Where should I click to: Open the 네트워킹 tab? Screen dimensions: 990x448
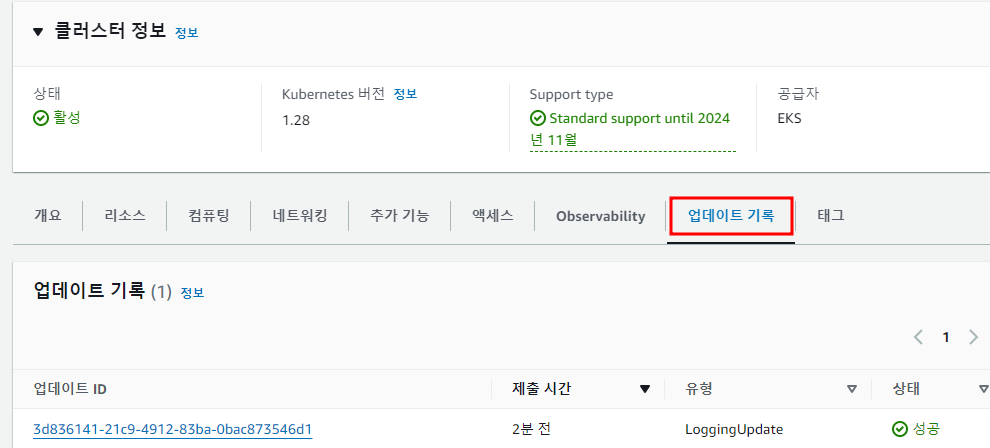click(x=300, y=216)
